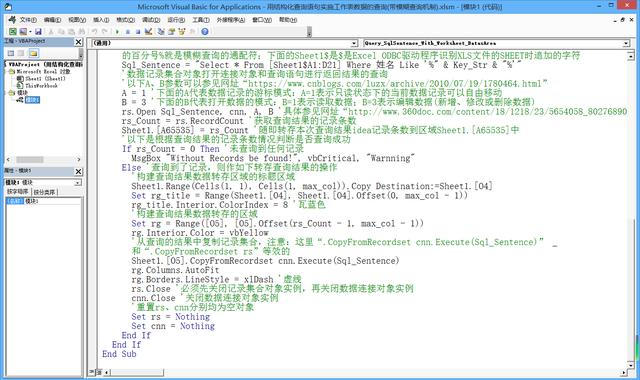Click View Code icon in project panel
Viewport: 640px width, 380px height.
(x=11, y=53)
